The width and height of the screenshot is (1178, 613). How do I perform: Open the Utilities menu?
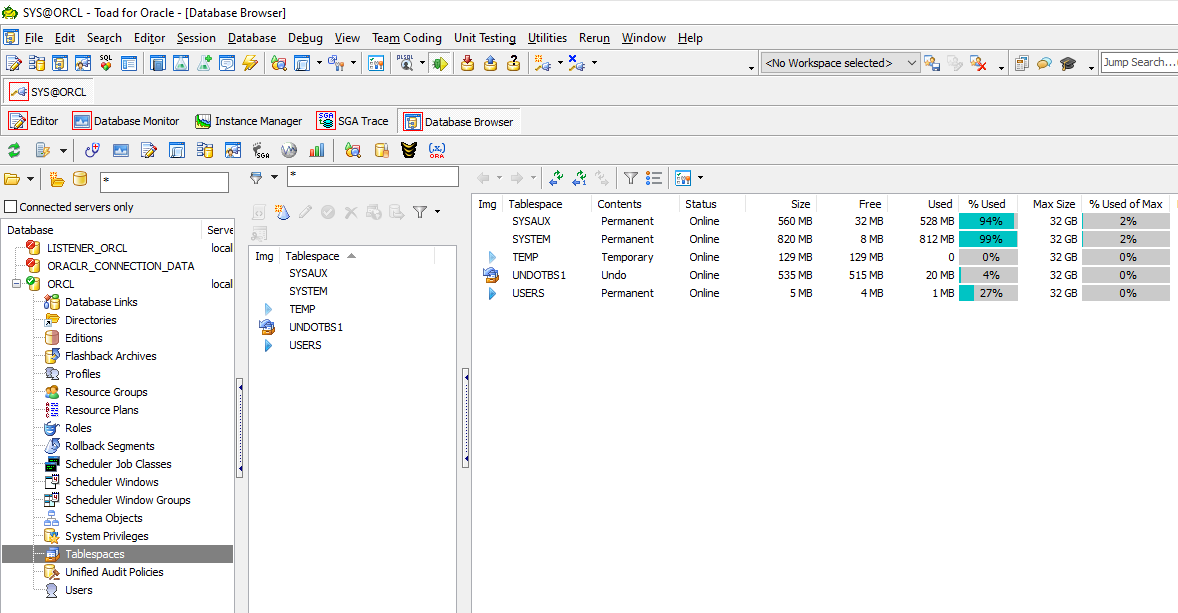point(547,38)
